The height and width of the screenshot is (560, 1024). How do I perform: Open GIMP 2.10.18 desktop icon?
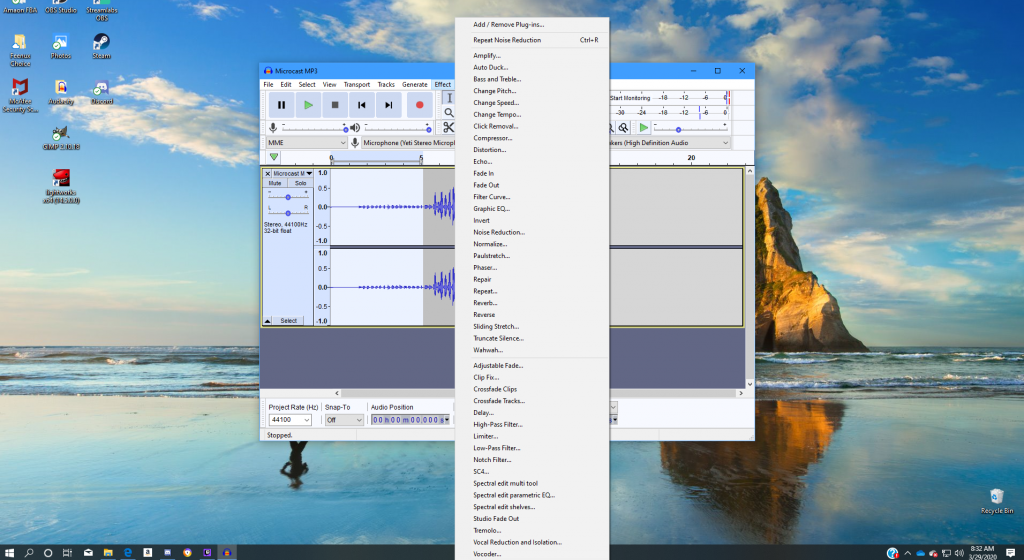61,138
